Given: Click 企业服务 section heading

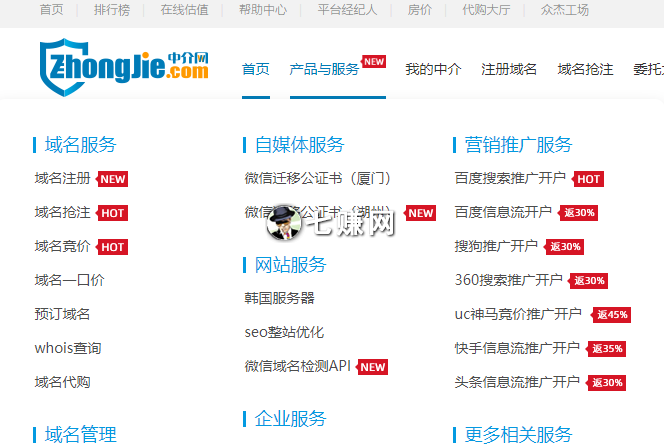Looking at the screenshot, I should click(290, 419).
